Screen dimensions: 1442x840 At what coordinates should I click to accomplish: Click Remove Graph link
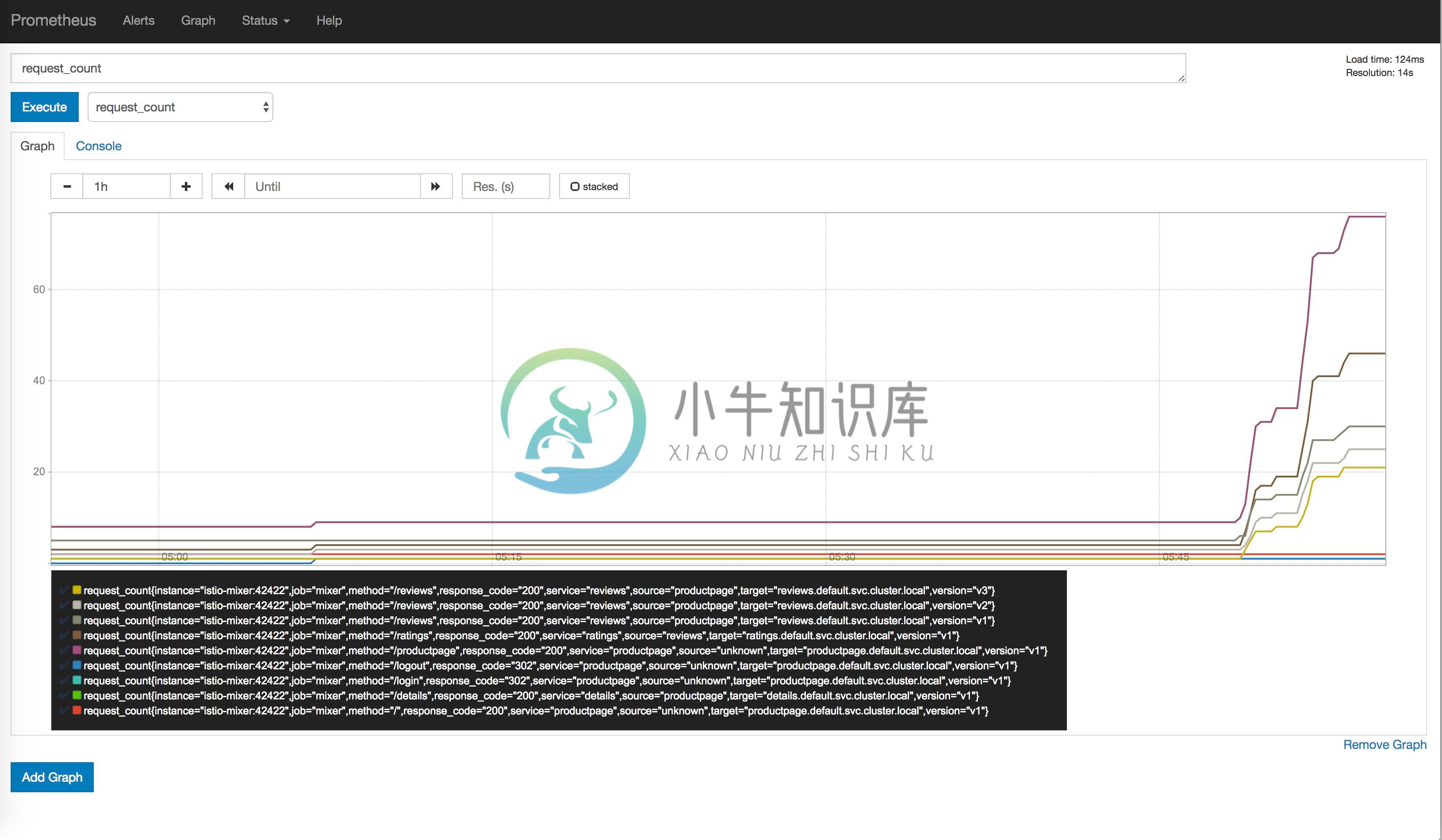[x=1384, y=744]
